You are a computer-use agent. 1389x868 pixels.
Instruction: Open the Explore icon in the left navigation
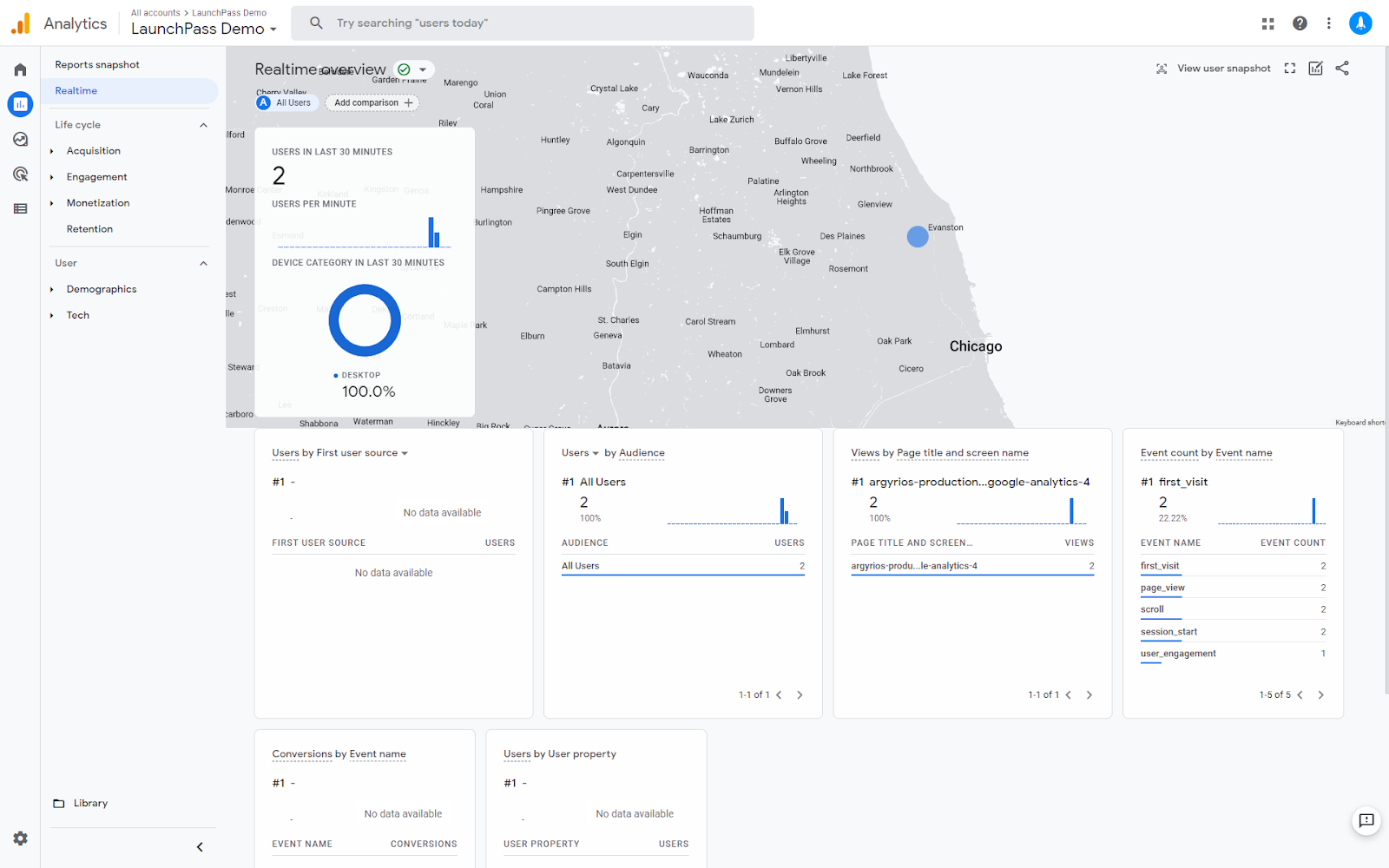pos(20,139)
